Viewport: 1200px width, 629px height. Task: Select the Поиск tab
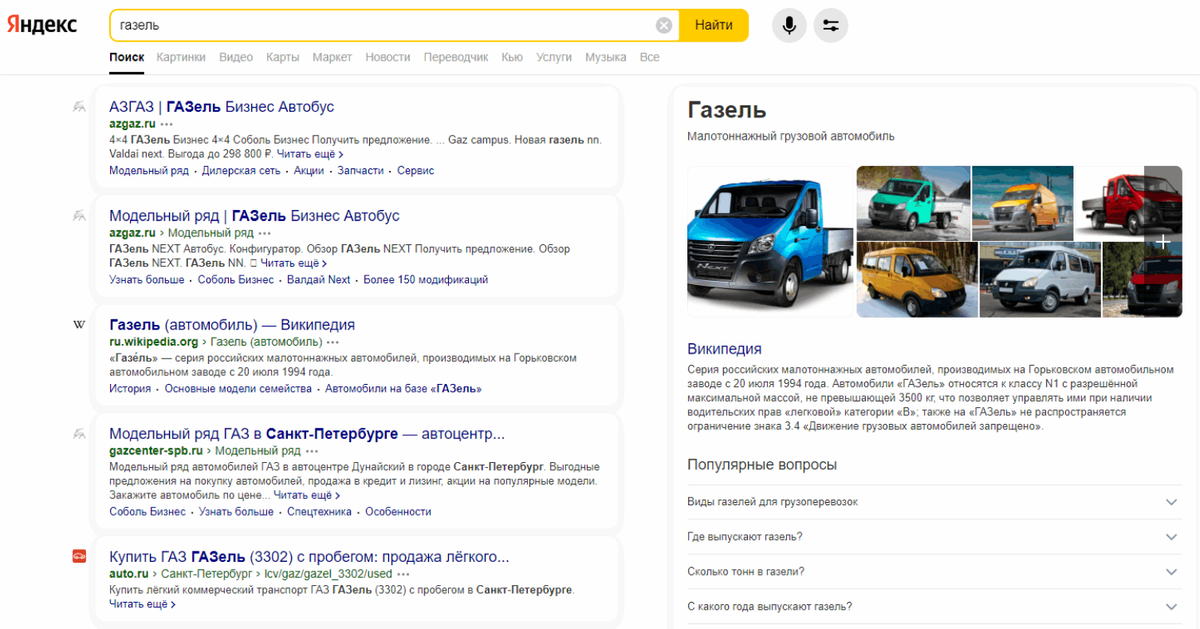pyautogui.click(x=127, y=57)
